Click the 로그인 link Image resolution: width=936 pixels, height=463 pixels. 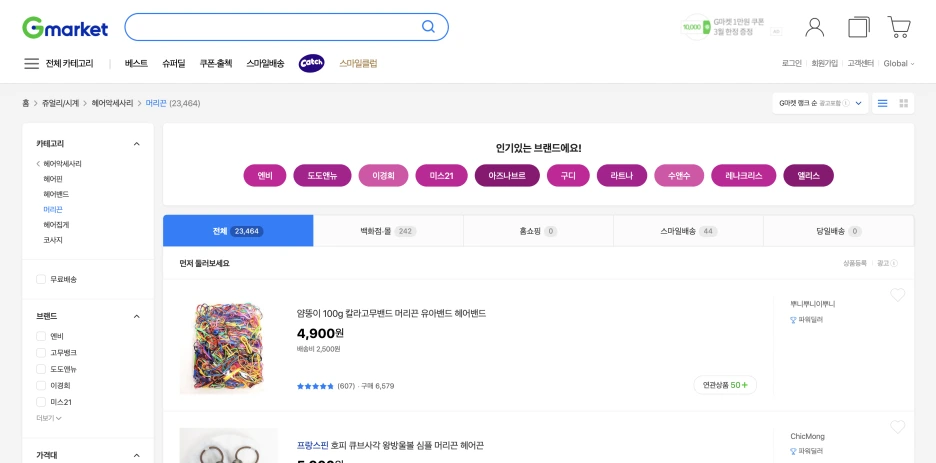792,63
